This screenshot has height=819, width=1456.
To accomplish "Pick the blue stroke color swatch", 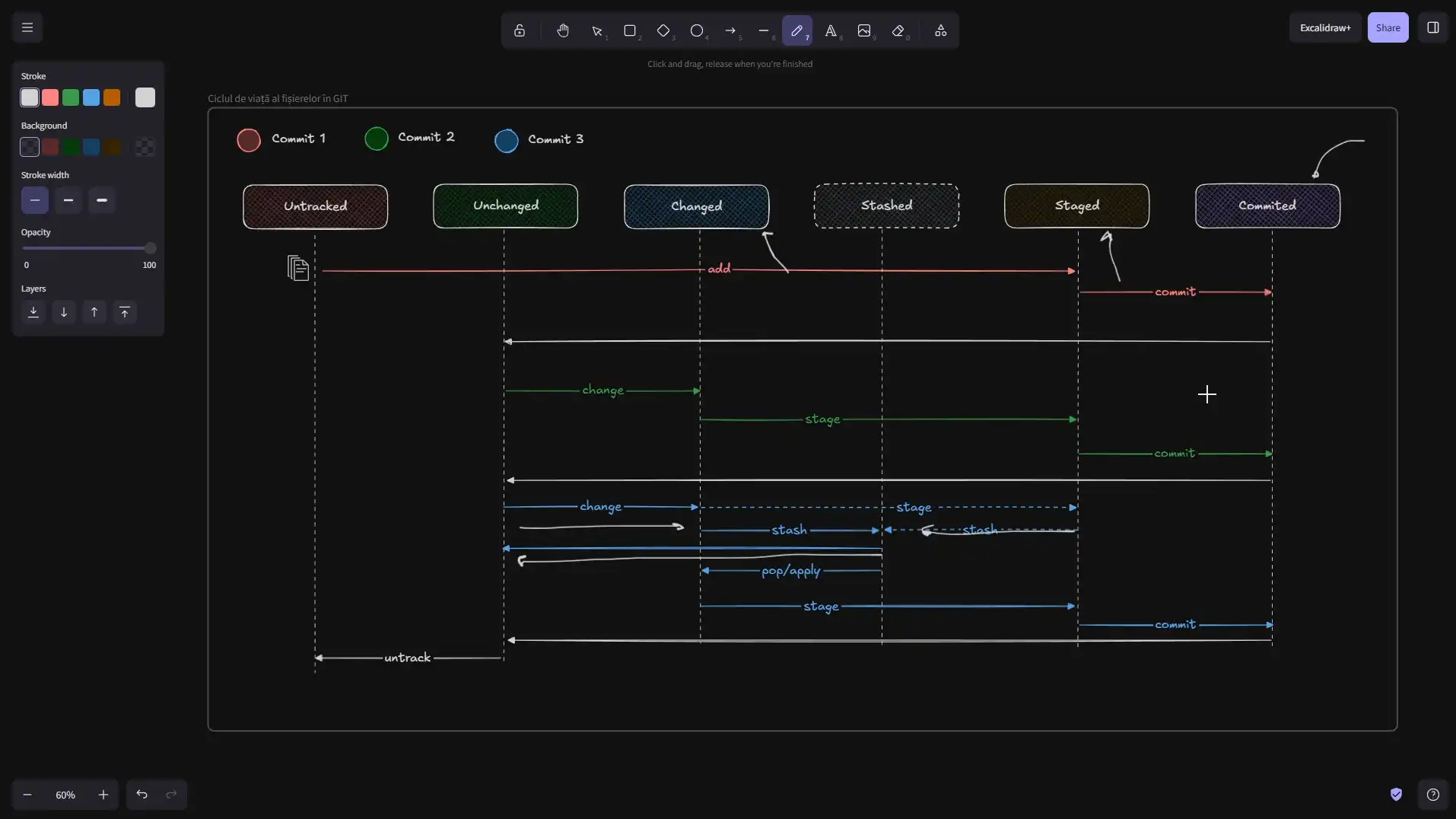I will point(91,97).
